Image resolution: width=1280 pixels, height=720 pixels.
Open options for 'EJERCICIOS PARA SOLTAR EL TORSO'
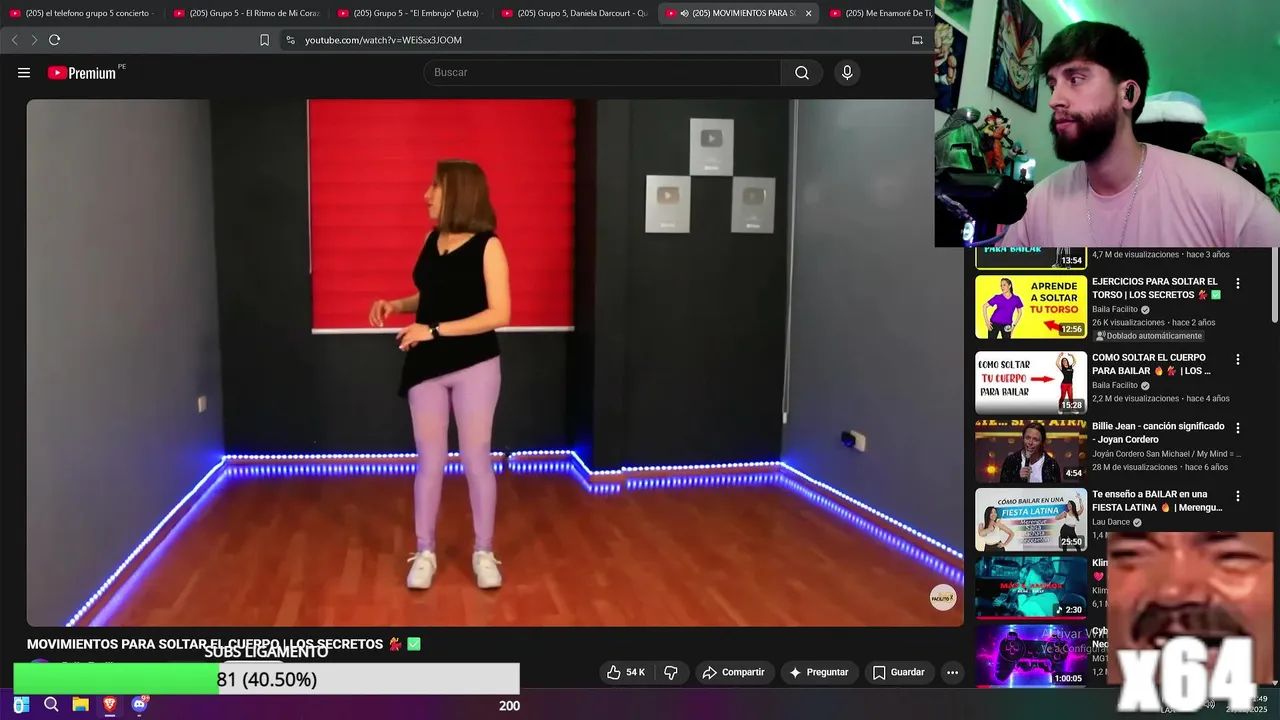pos(1237,284)
